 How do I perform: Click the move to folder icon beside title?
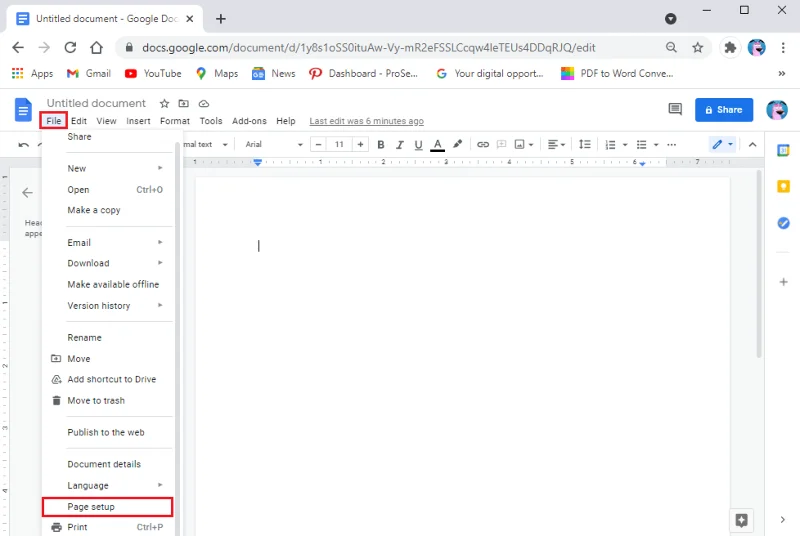(x=184, y=104)
